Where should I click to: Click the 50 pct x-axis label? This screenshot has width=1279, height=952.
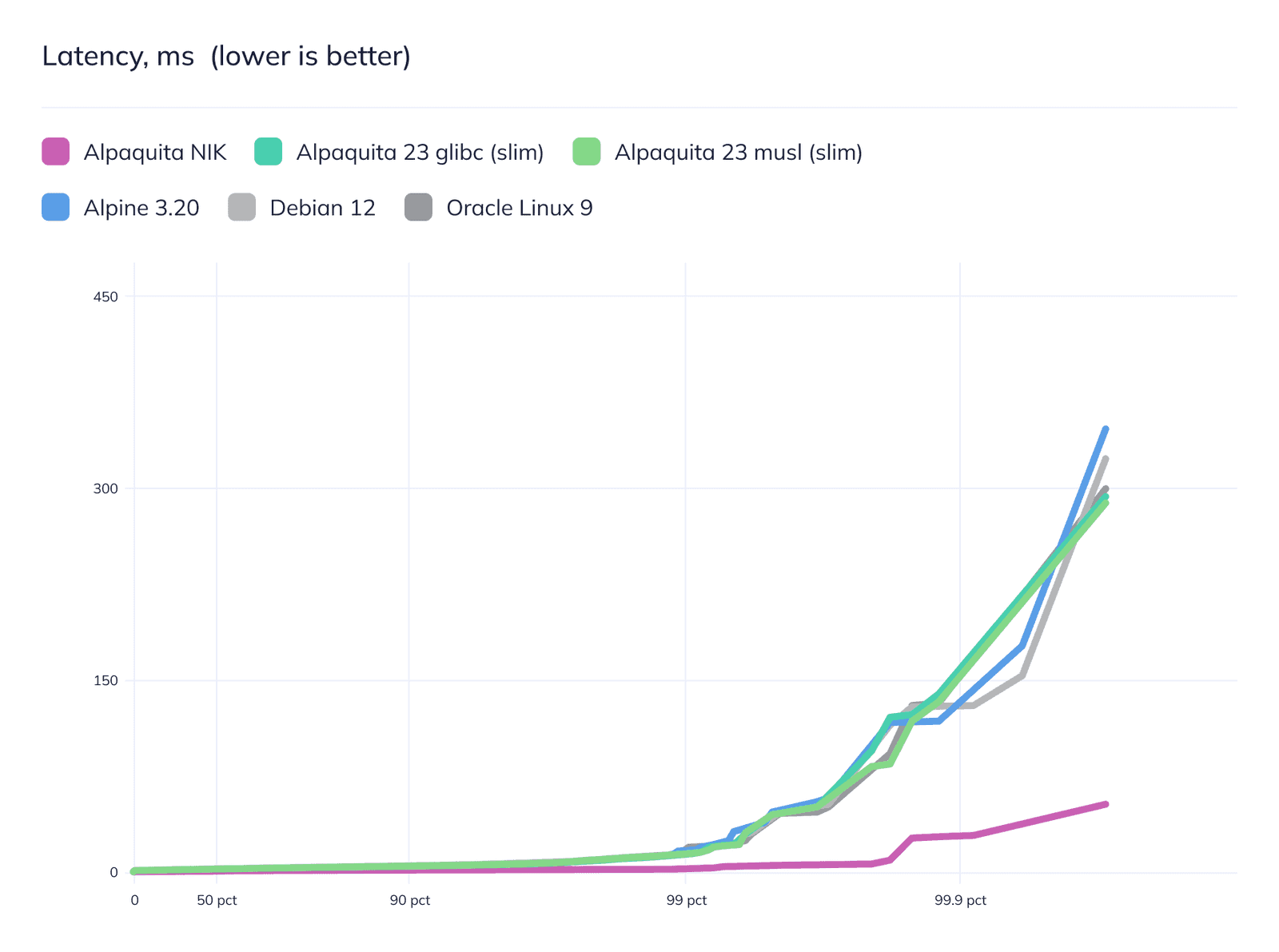(217, 900)
